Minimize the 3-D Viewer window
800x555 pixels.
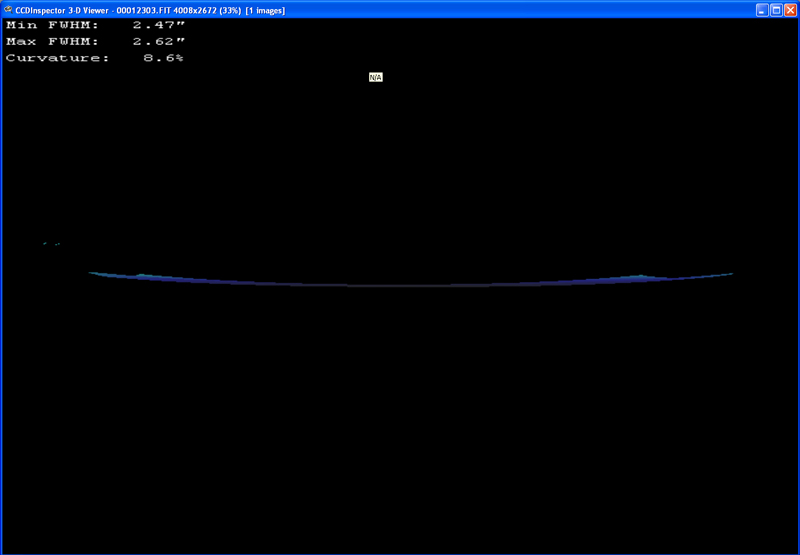(x=761, y=9)
